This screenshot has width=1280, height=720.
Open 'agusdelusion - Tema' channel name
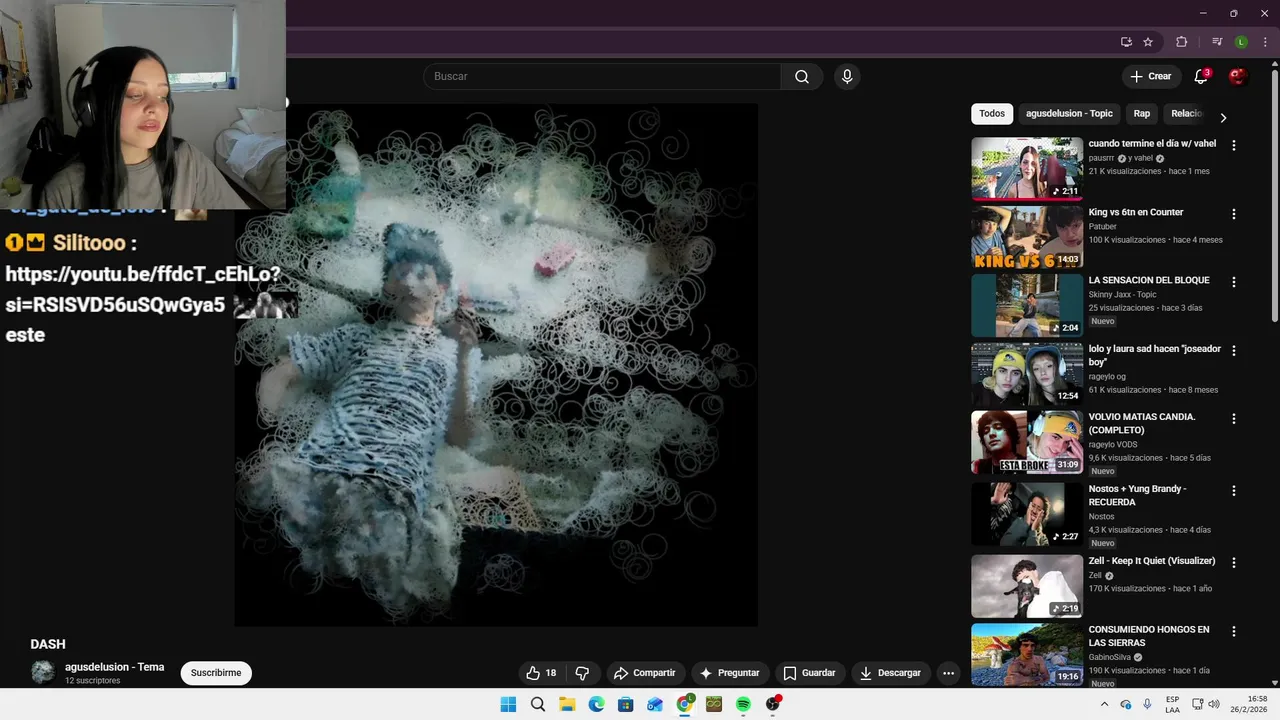click(x=114, y=667)
